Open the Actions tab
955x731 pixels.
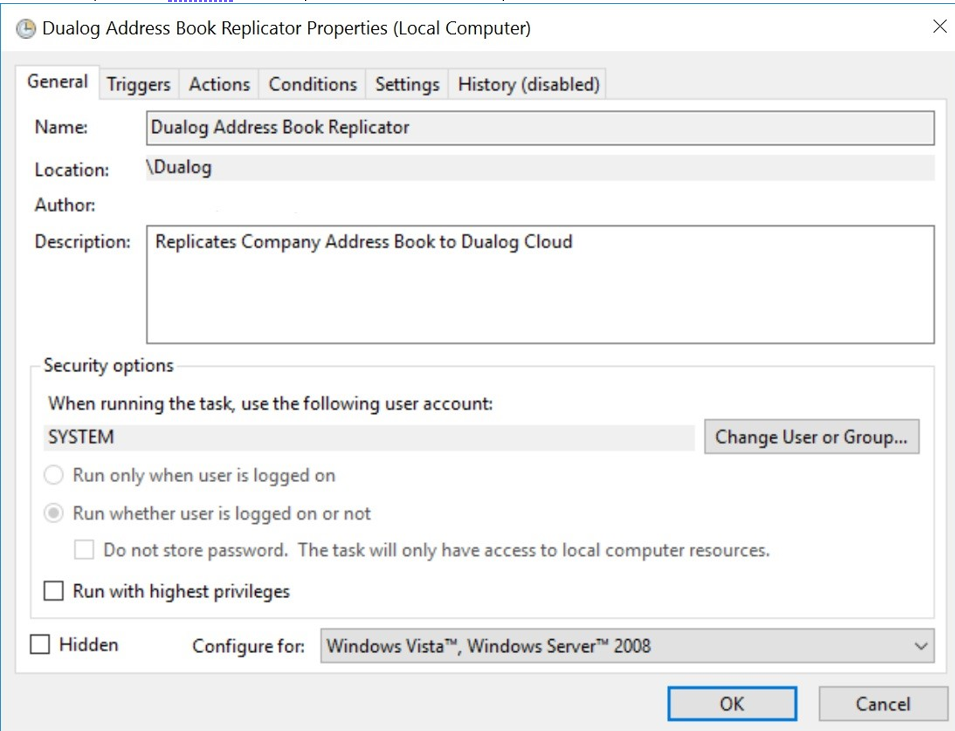(x=219, y=84)
